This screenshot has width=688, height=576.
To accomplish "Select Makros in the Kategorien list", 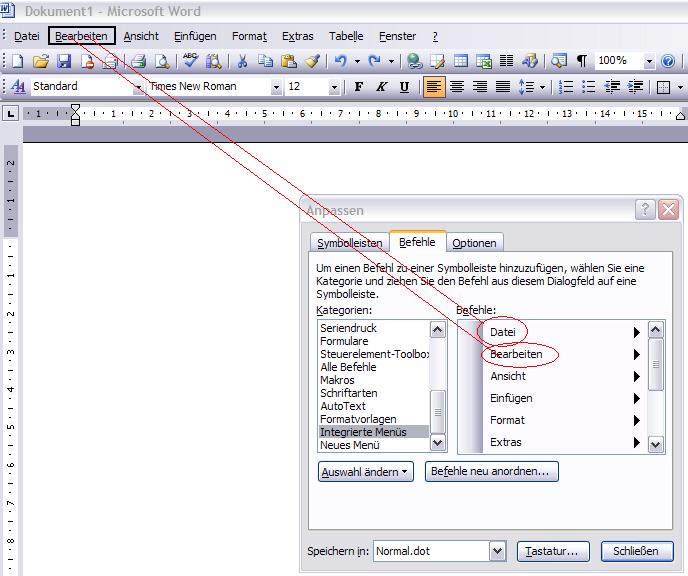I will 337,380.
